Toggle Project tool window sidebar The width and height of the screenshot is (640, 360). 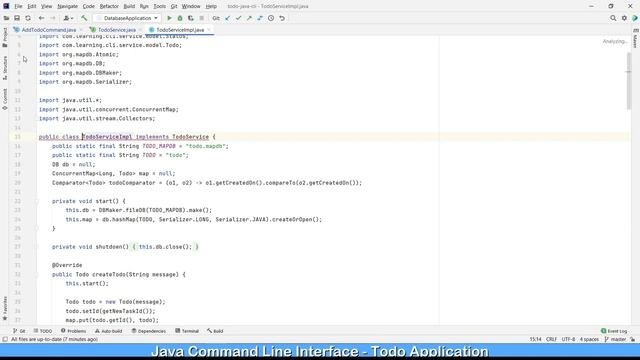coord(5,37)
